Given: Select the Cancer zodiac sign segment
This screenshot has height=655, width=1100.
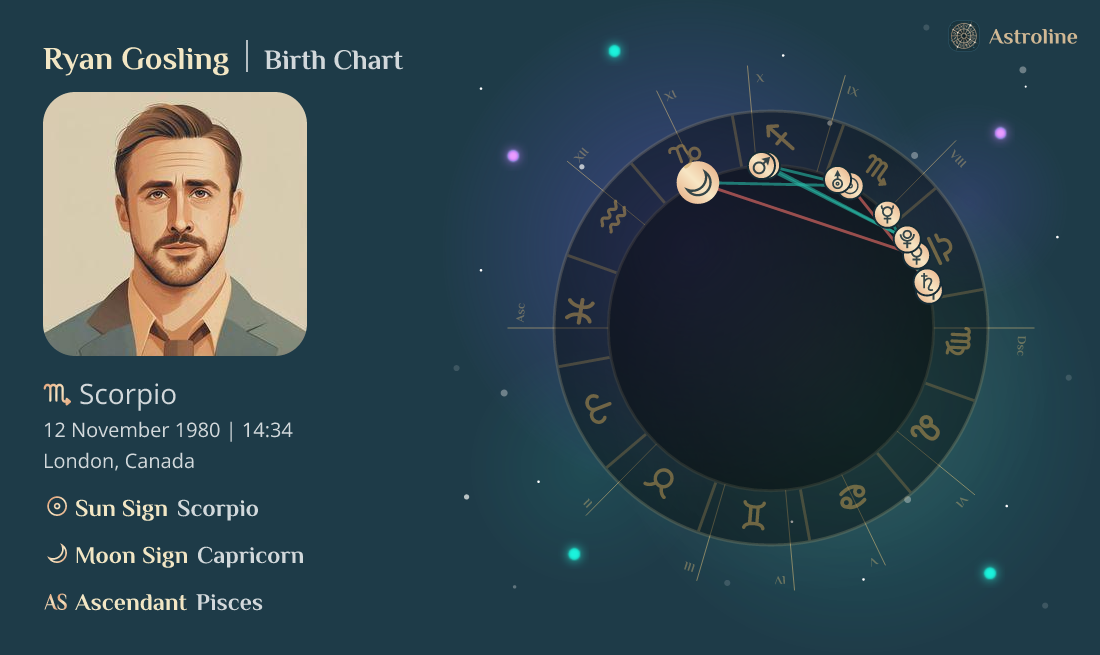Looking at the screenshot, I should click(852, 495).
